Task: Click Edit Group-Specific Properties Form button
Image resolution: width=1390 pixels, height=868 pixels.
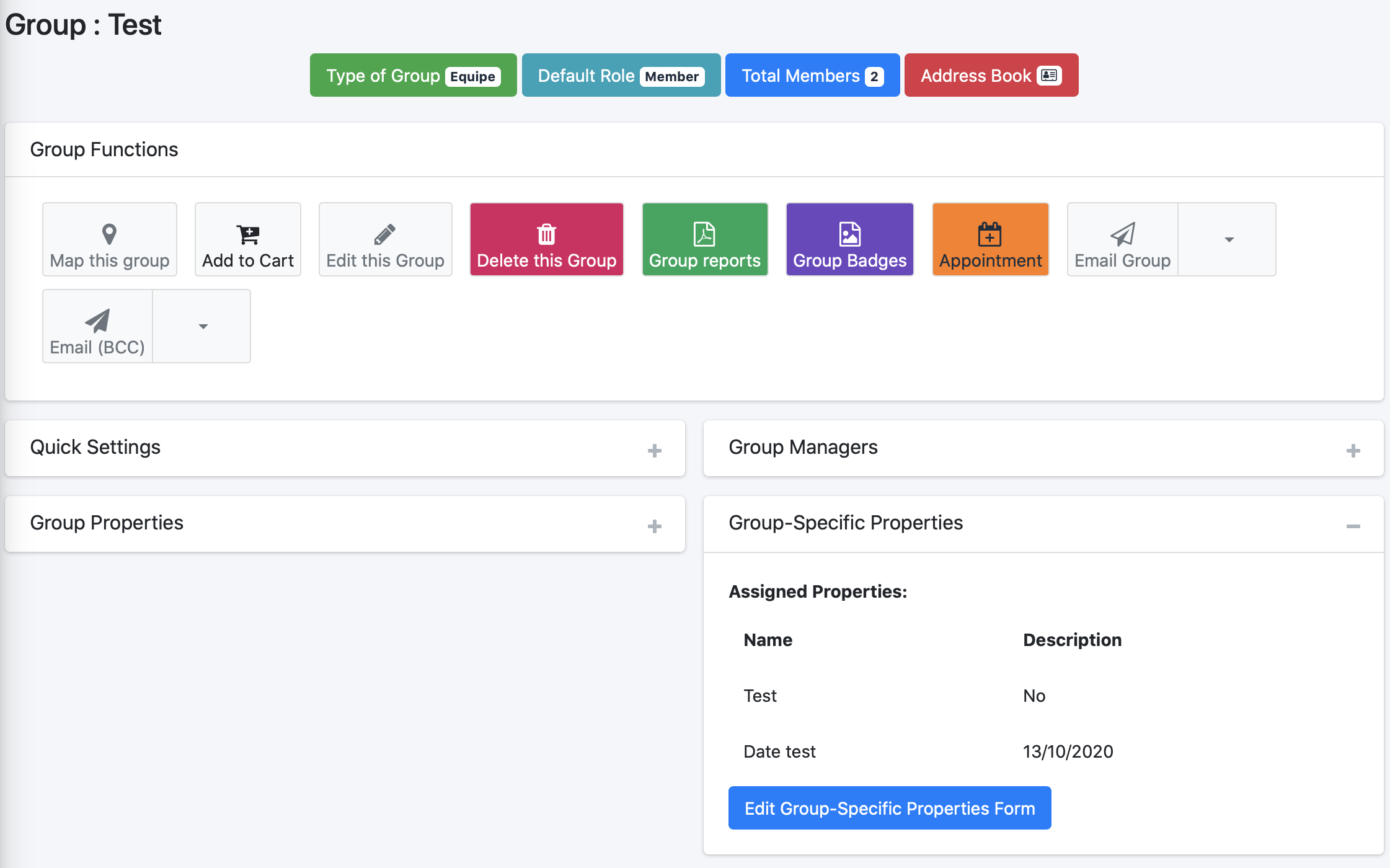Action: [x=890, y=808]
